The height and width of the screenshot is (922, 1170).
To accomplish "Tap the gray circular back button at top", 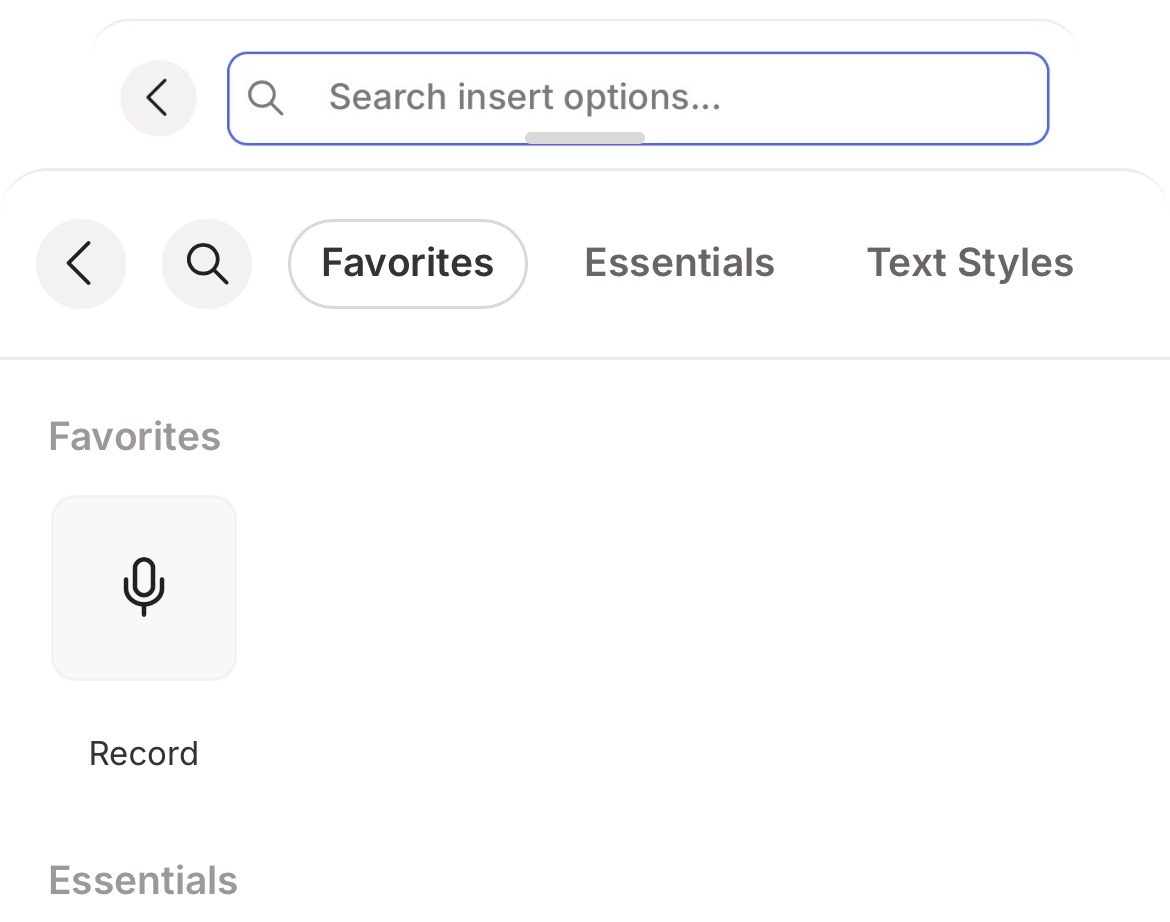I will (158, 98).
